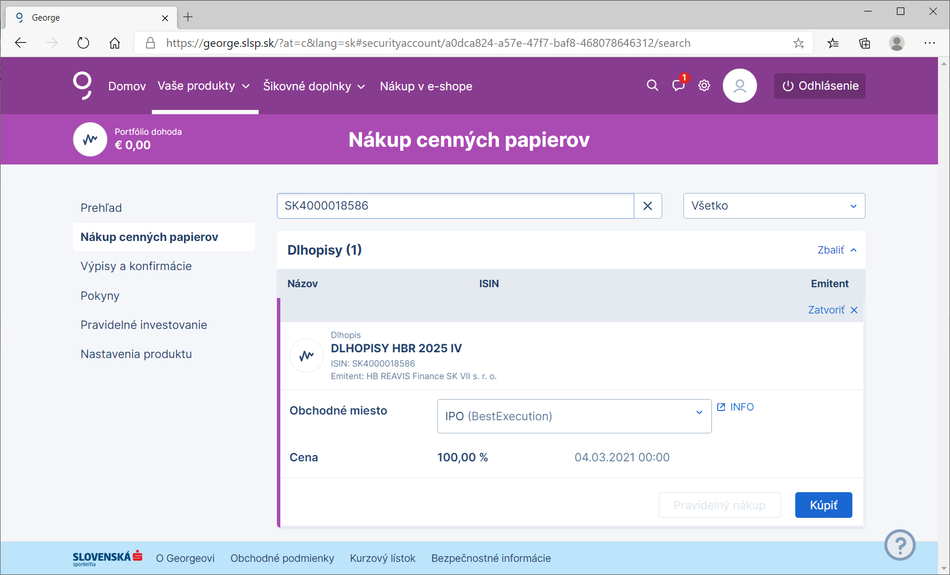
Task: Open Nastavenia produktu
Action: [x=136, y=354]
